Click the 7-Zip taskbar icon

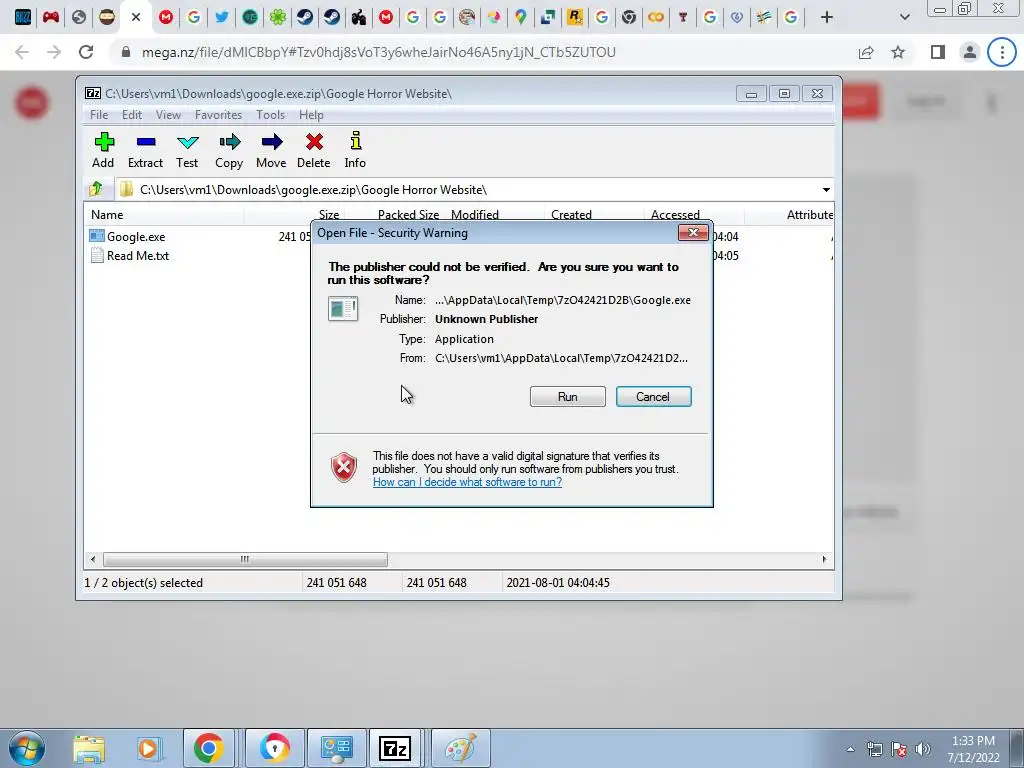[x=394, y=748]
